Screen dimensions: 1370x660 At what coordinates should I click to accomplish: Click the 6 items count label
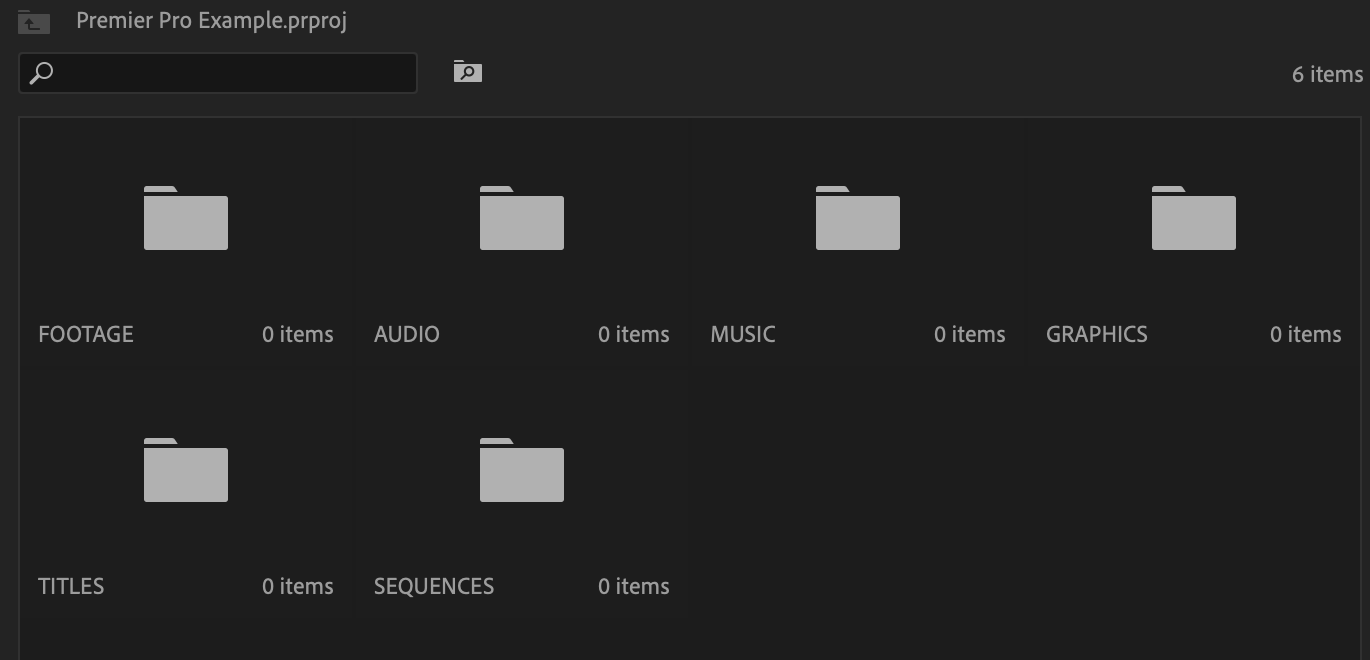pos(1326,73)
